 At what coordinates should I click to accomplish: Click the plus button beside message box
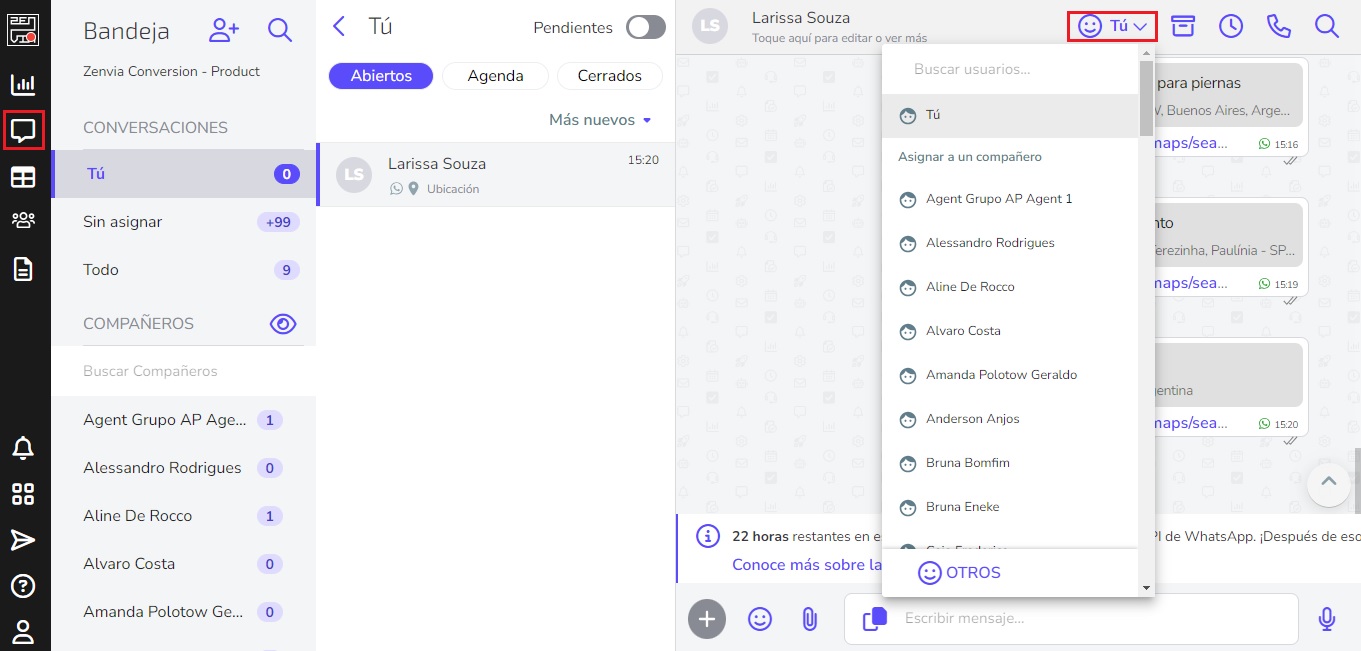[707, 619]
